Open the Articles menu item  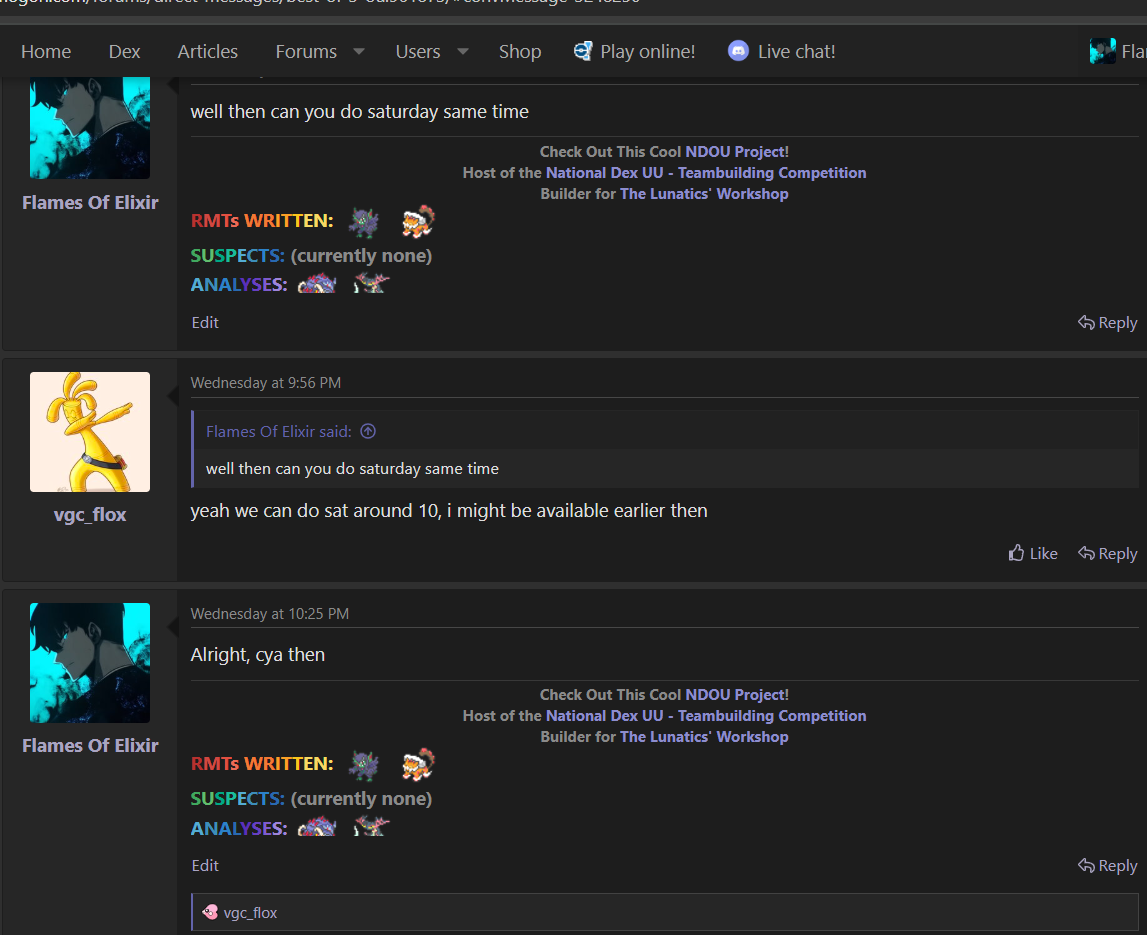(208, 51)
